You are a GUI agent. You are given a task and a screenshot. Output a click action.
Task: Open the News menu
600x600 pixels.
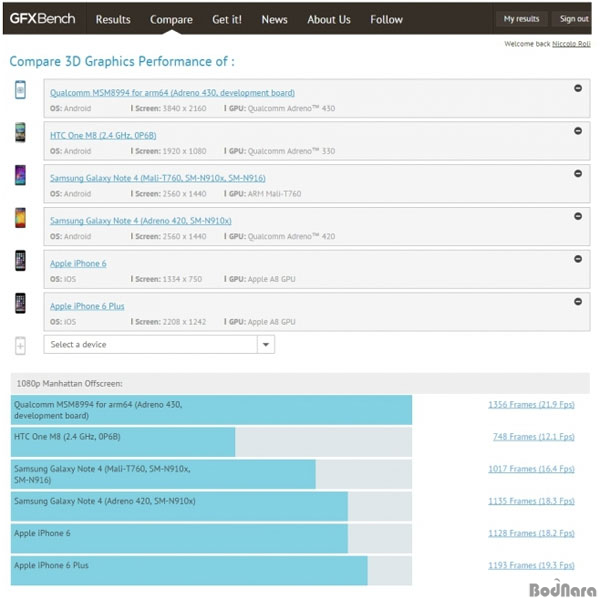pos(274,20)
